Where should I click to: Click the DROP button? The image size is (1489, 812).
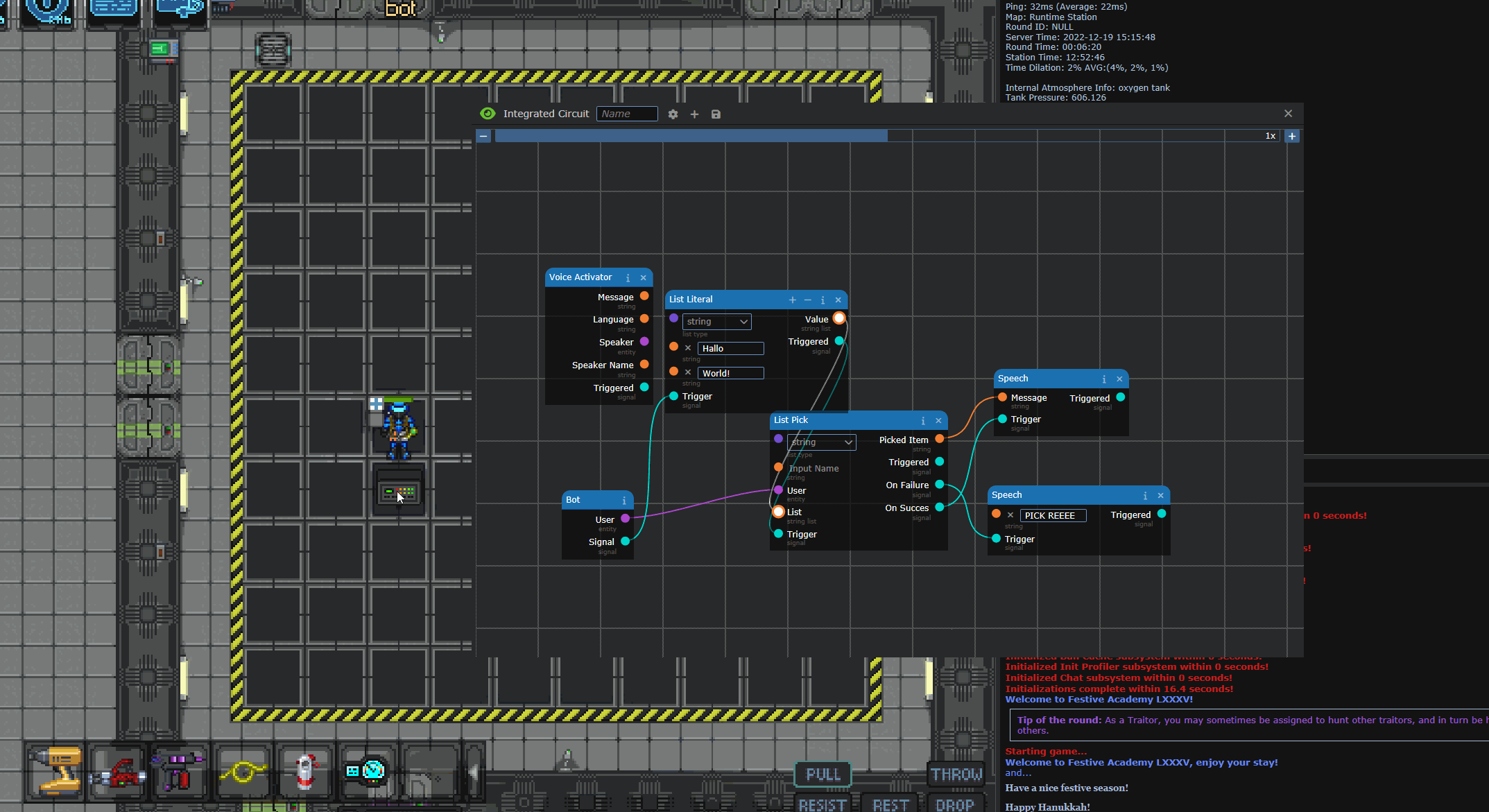(x=954, y=804)
